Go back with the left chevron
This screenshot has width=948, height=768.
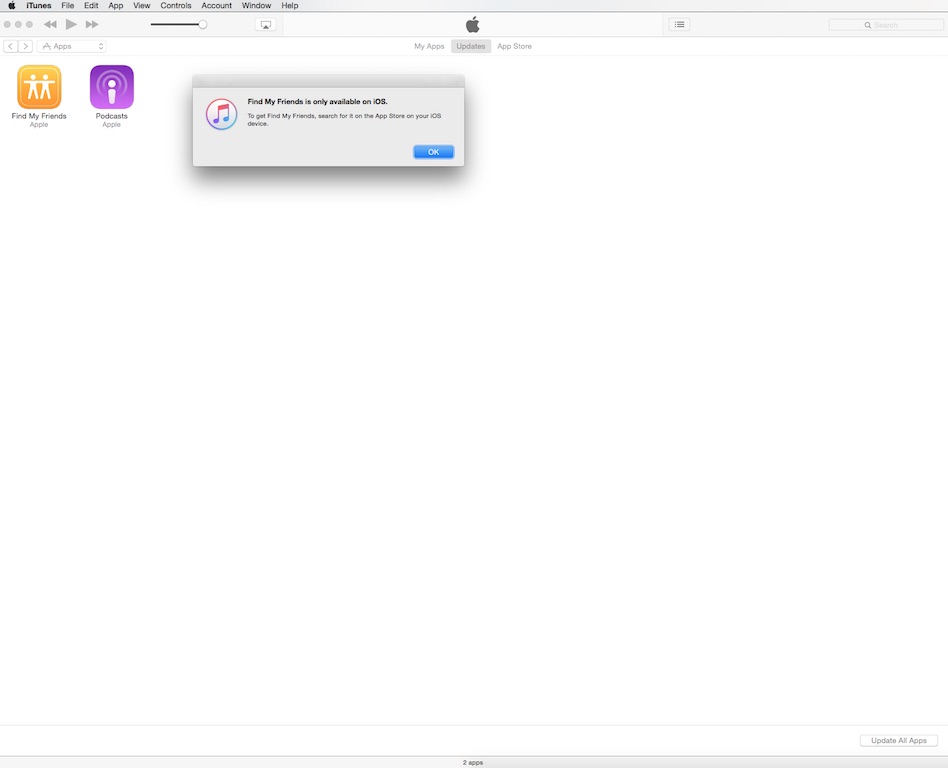pyautogui.click(x=10, y=46)
